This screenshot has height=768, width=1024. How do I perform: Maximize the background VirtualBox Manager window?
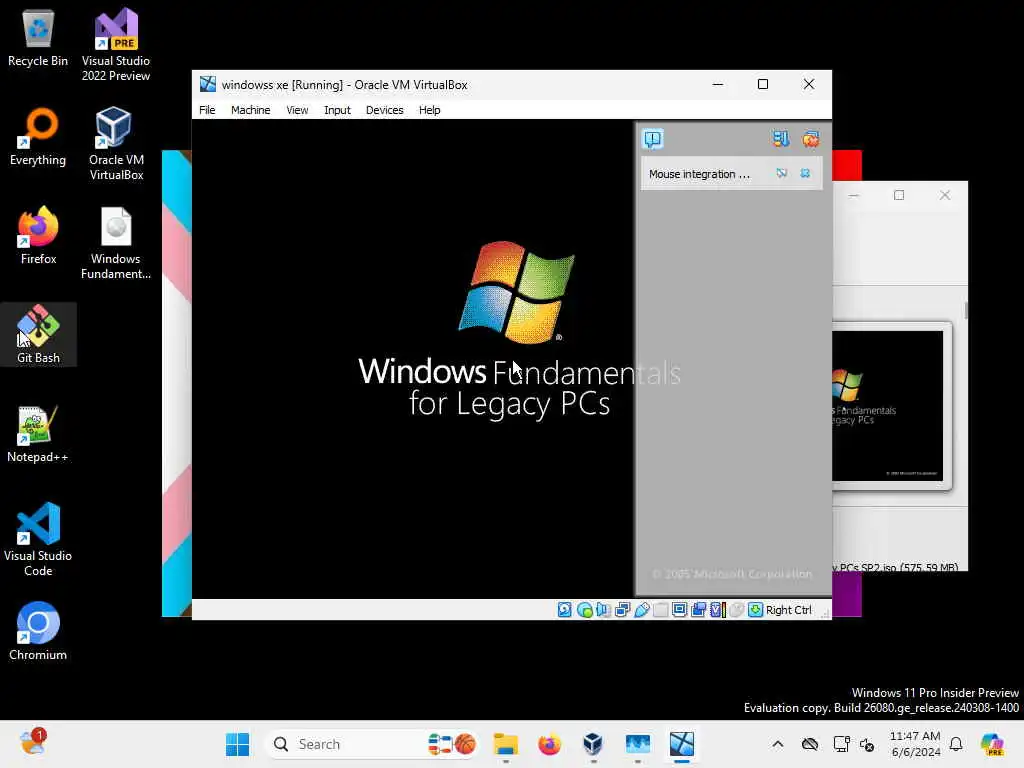899,195
